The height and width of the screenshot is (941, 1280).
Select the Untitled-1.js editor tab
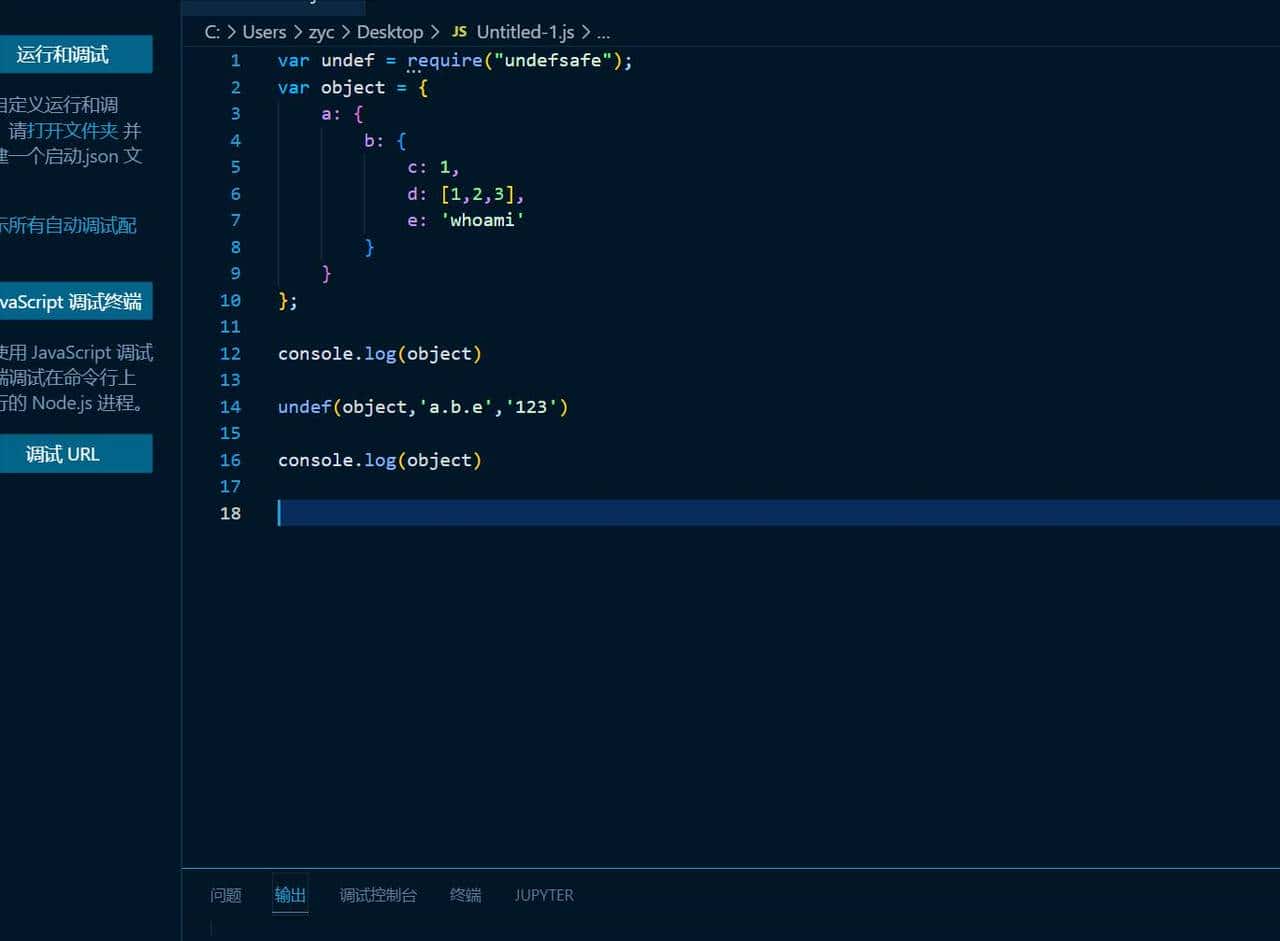click(x=272, y=5)
